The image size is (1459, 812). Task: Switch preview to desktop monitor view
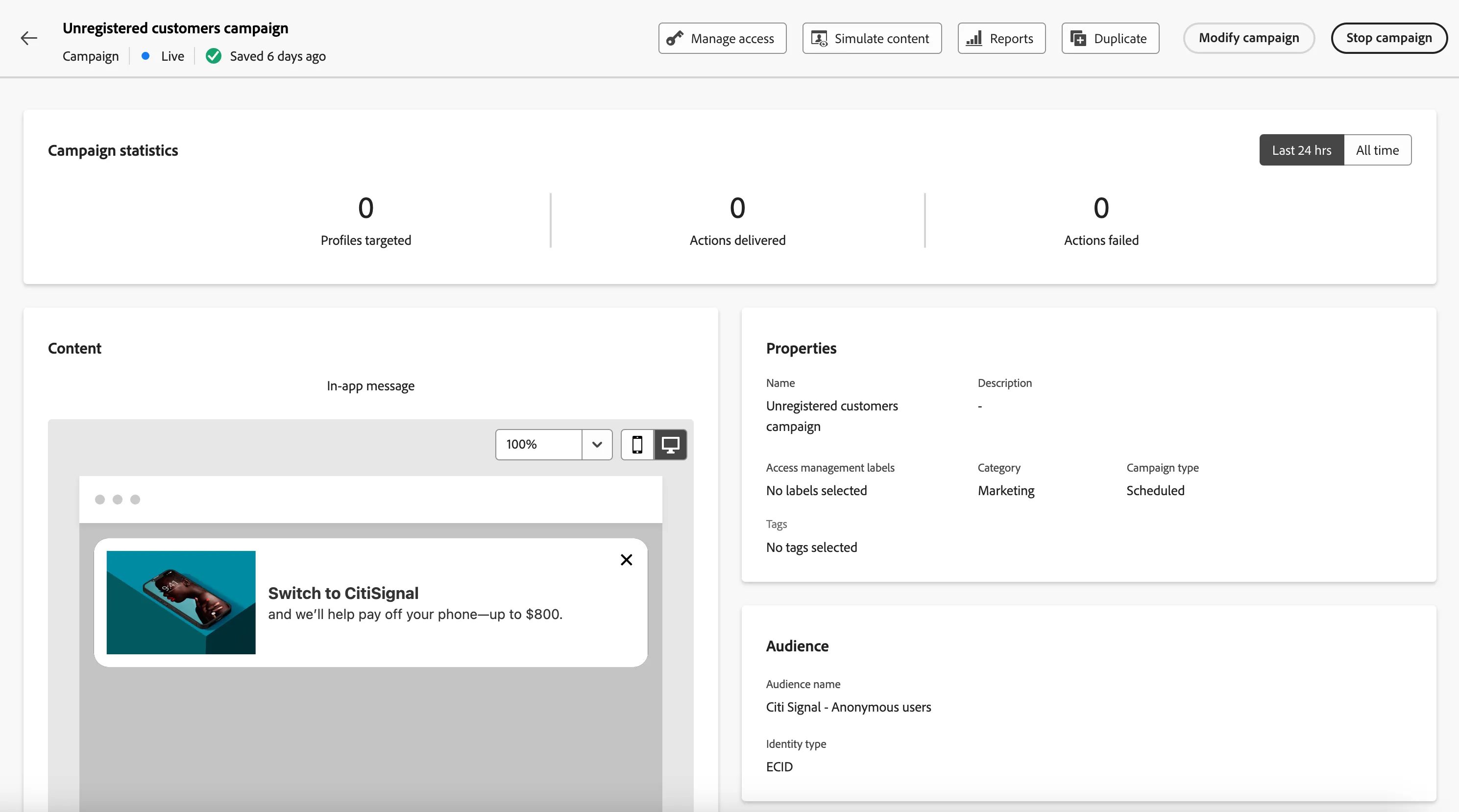tap(671, 445)
